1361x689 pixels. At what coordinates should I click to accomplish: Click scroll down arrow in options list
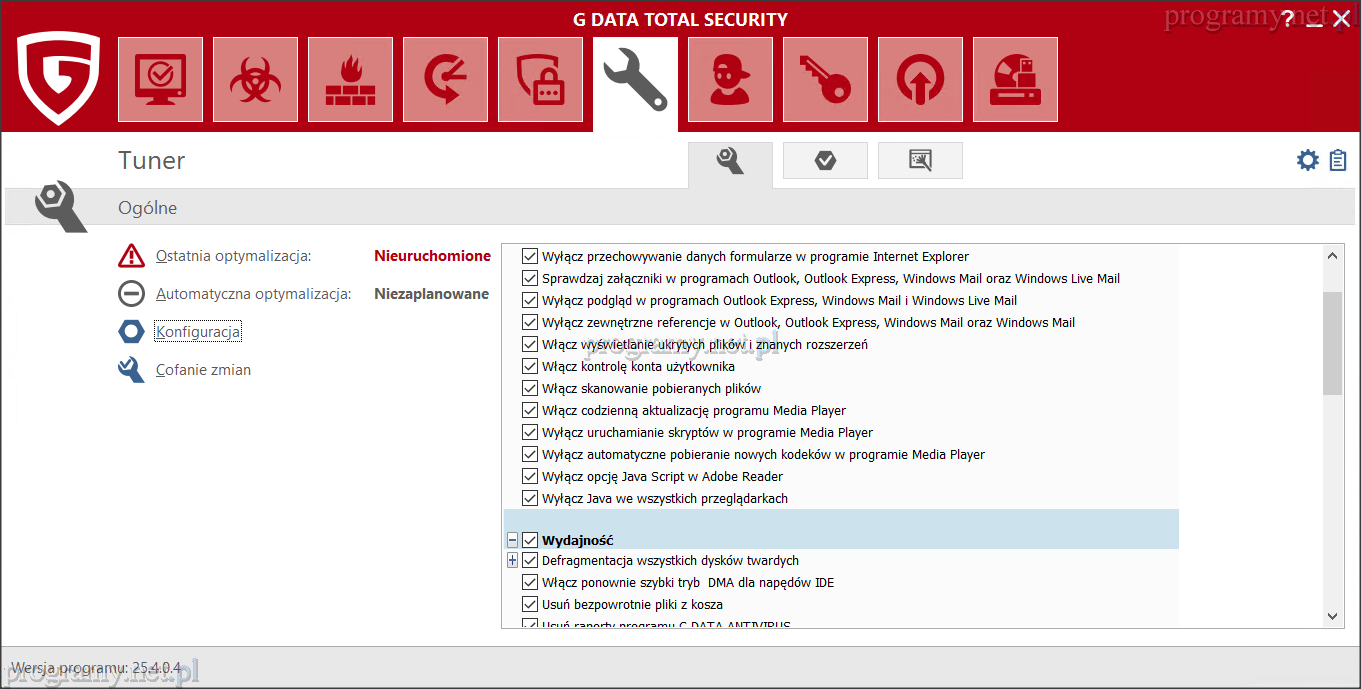point(1332,616)
